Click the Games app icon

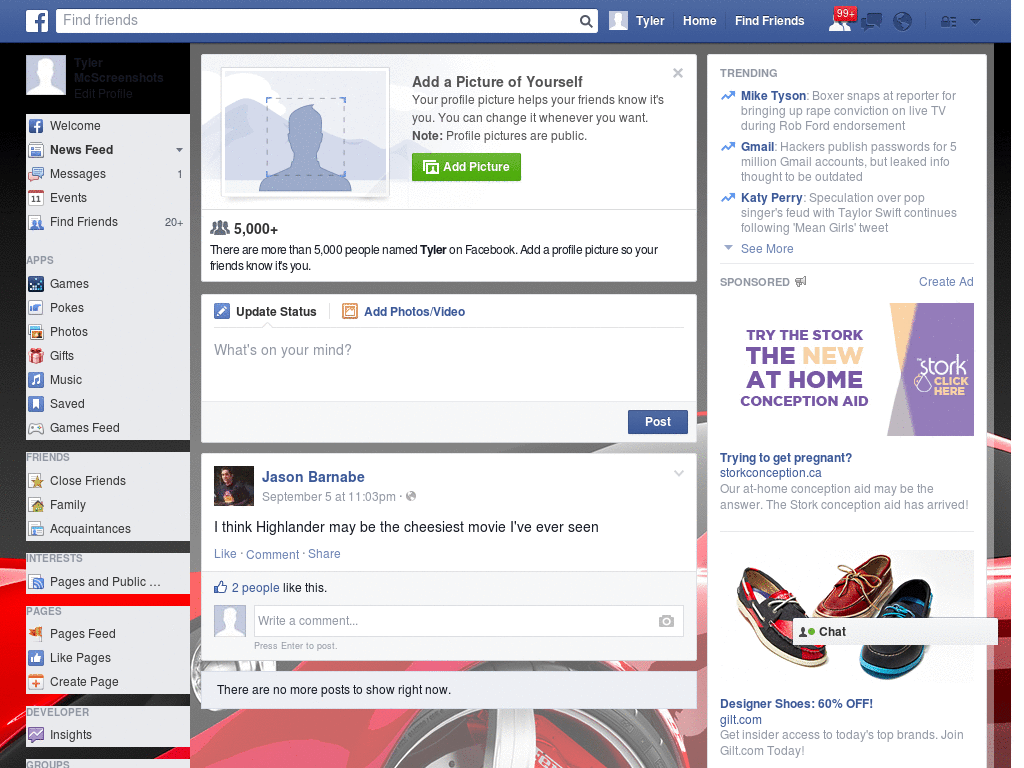point(36,284)
